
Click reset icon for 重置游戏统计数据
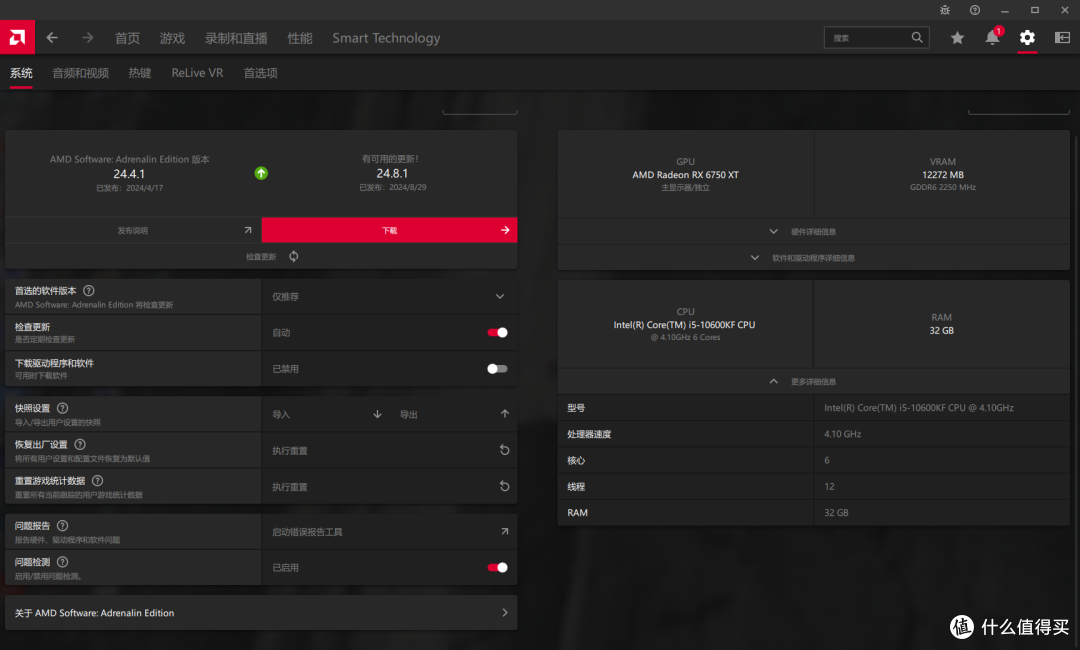point(504,486)
